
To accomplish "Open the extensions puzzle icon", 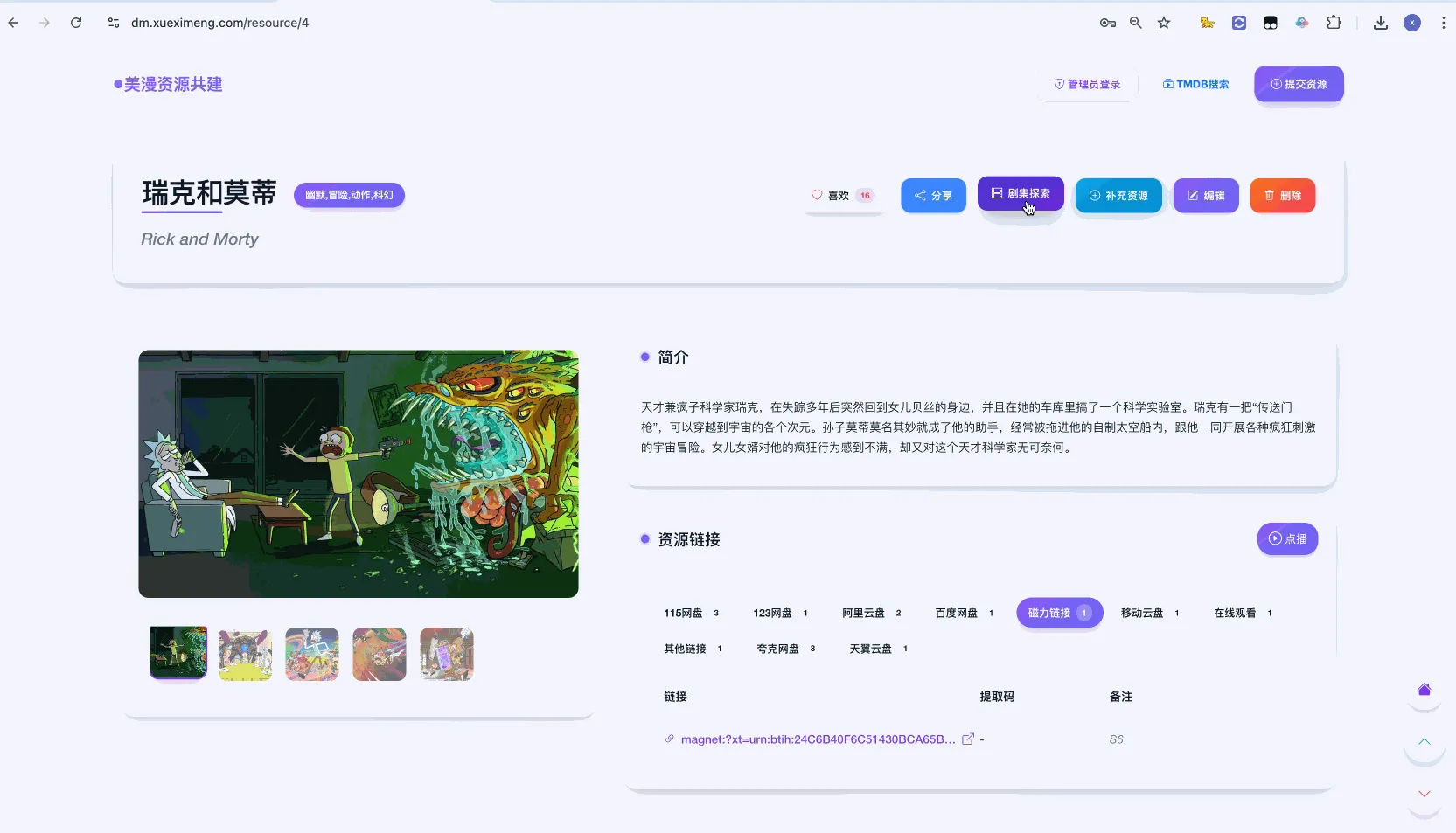I will (x=1334, y=23).
